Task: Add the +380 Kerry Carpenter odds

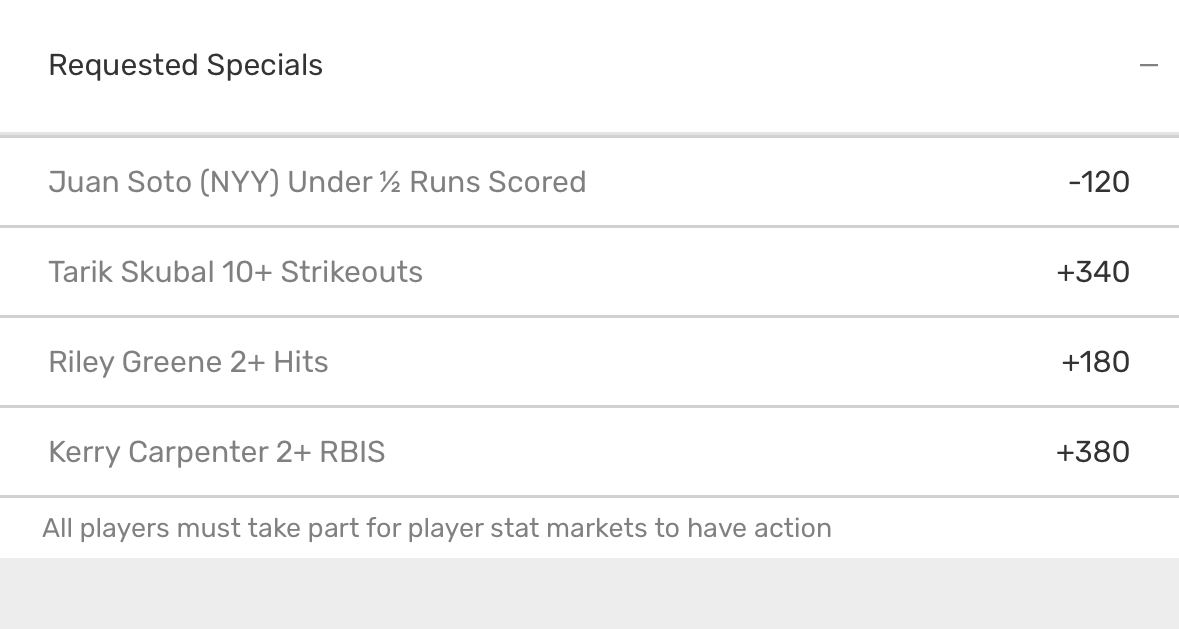Action: (x=1093, y=452)
